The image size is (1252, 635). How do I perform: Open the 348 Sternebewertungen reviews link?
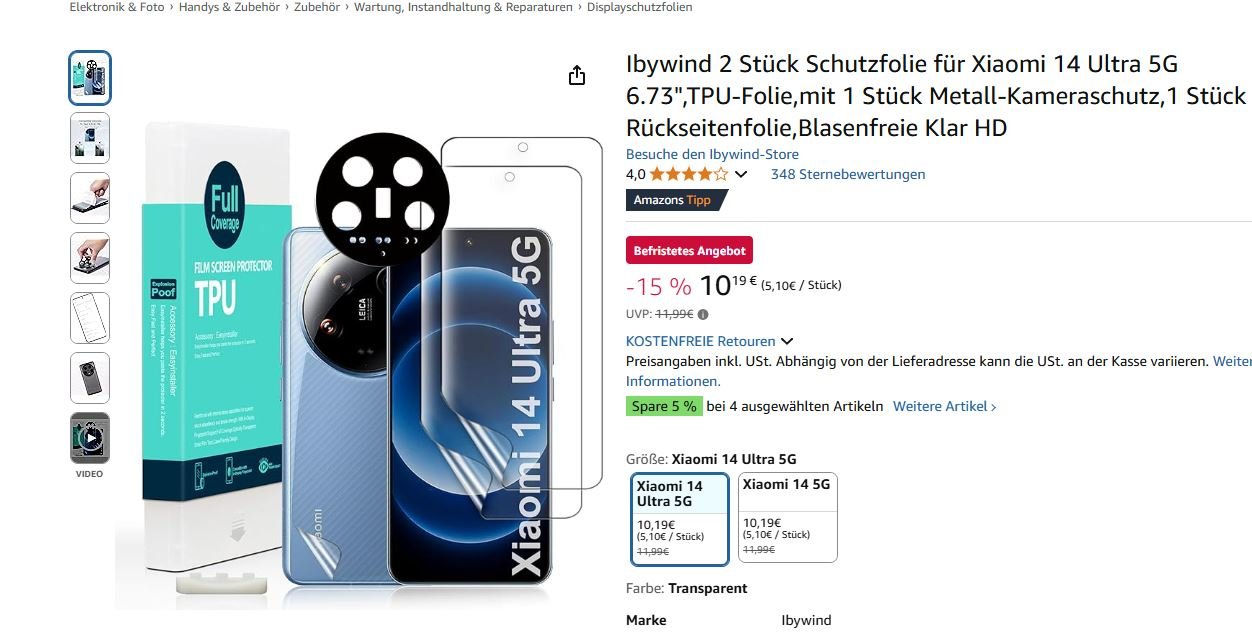(x=848, y=174)
